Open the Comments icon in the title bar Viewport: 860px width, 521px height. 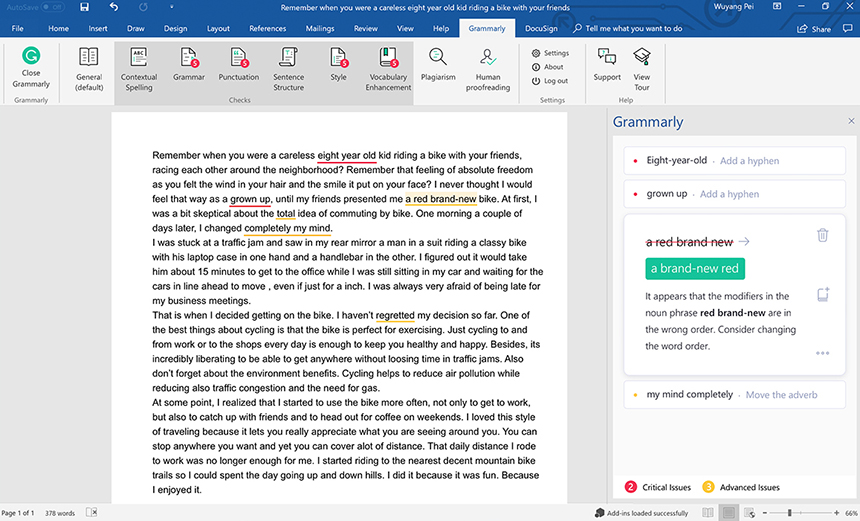pyautogui.click(x=847, y=28)
